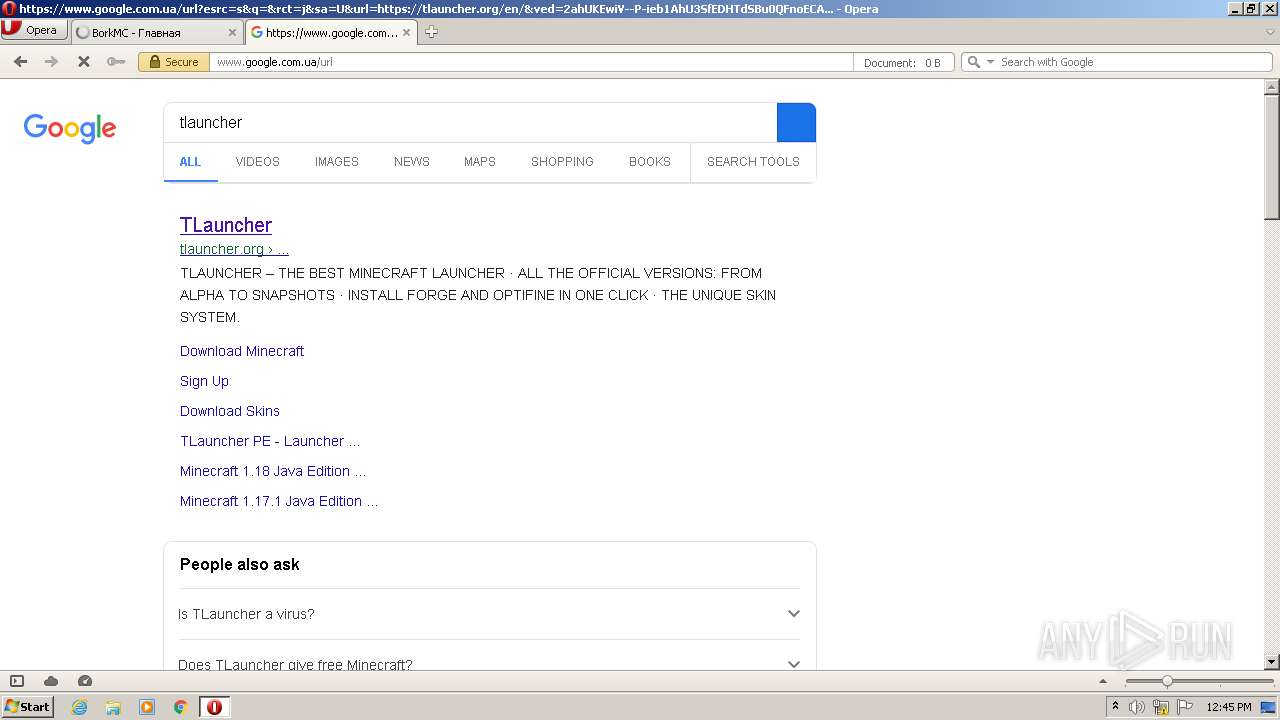Image resolution: width=1280 pixels, height=720 pixels.
Task: Open TLauncher PE - Launcher link
Action: (270, 441)
